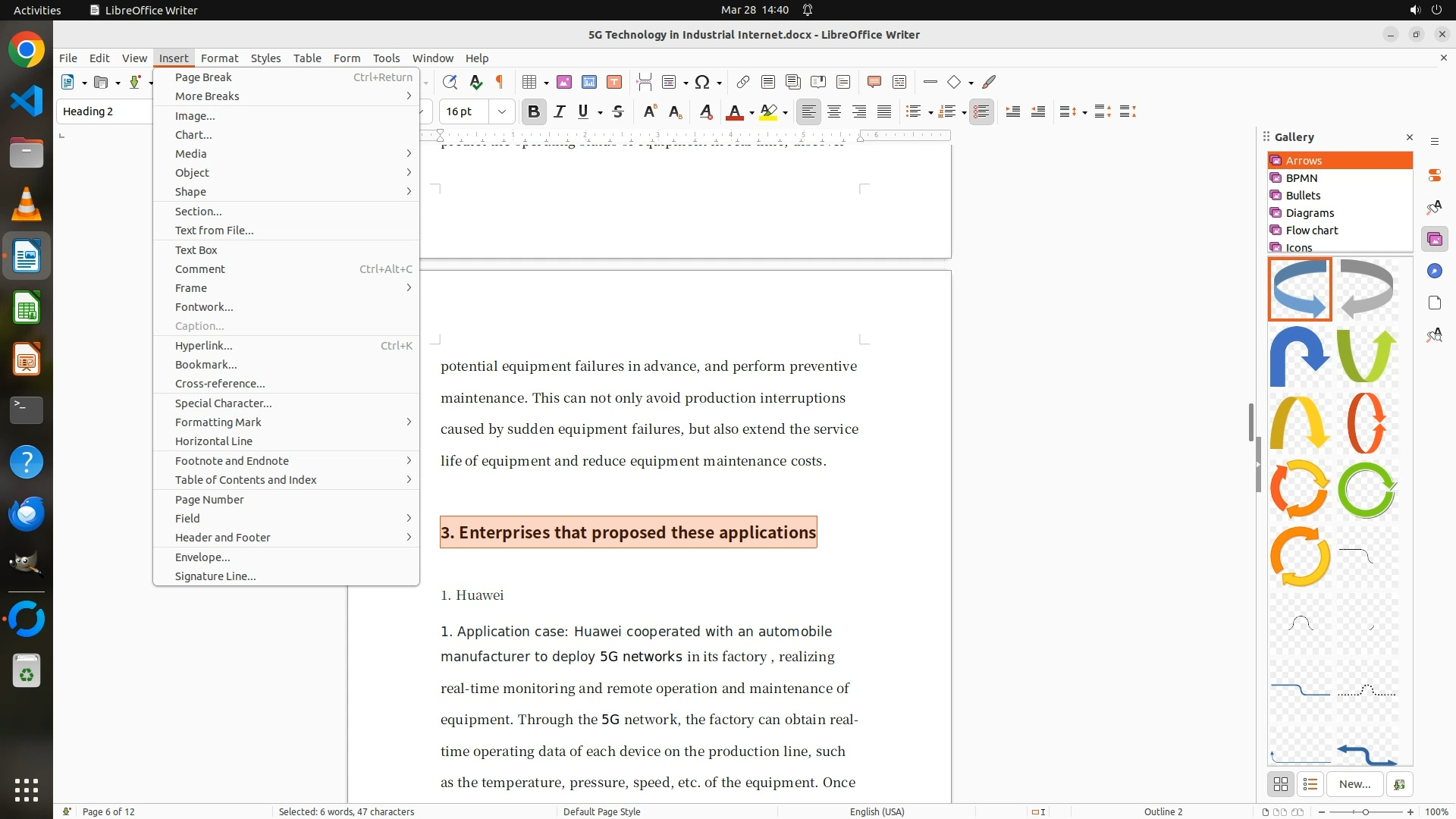Click the Insert Hyperlink toolbar icon
This screenshot has height=819, width=1456.
[x=743, y=82]
